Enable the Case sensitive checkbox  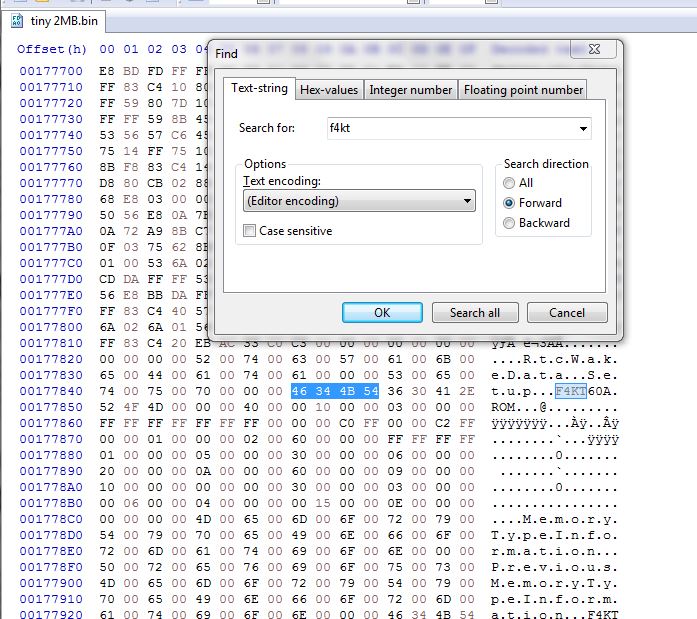tap(249, 231)
